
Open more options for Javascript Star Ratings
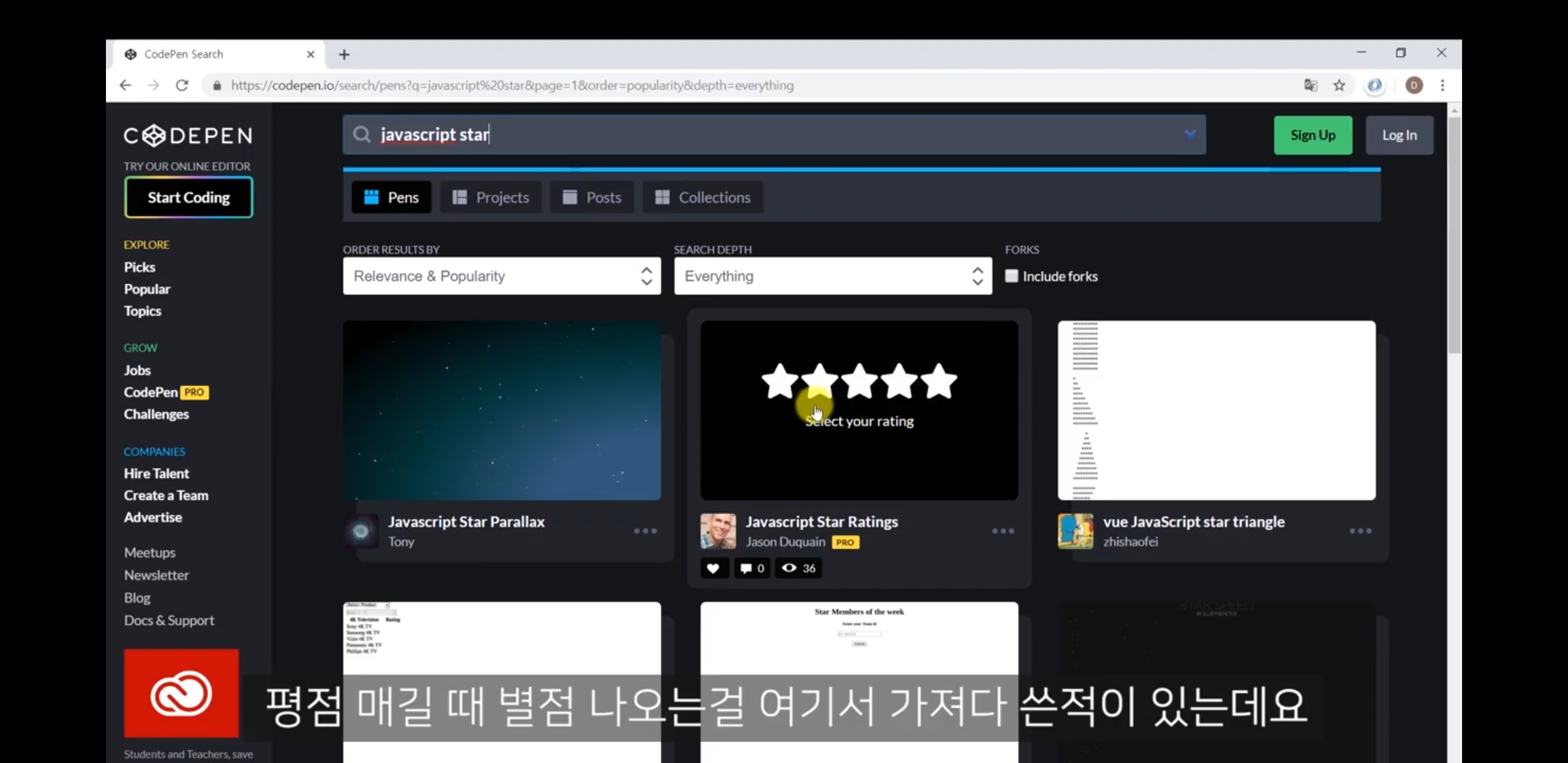1003,531
